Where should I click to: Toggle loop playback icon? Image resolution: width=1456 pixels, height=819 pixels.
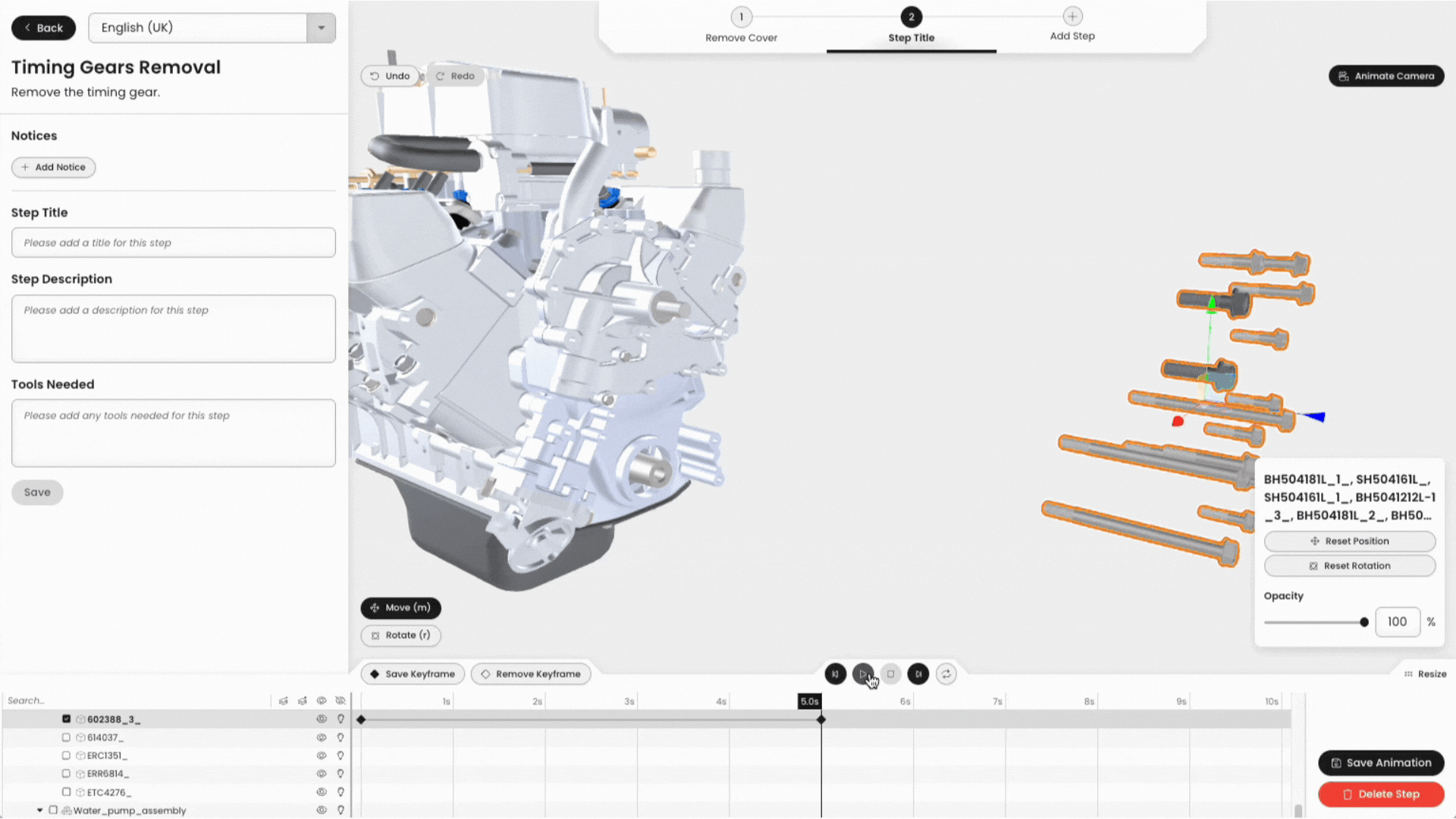(946, 673)
